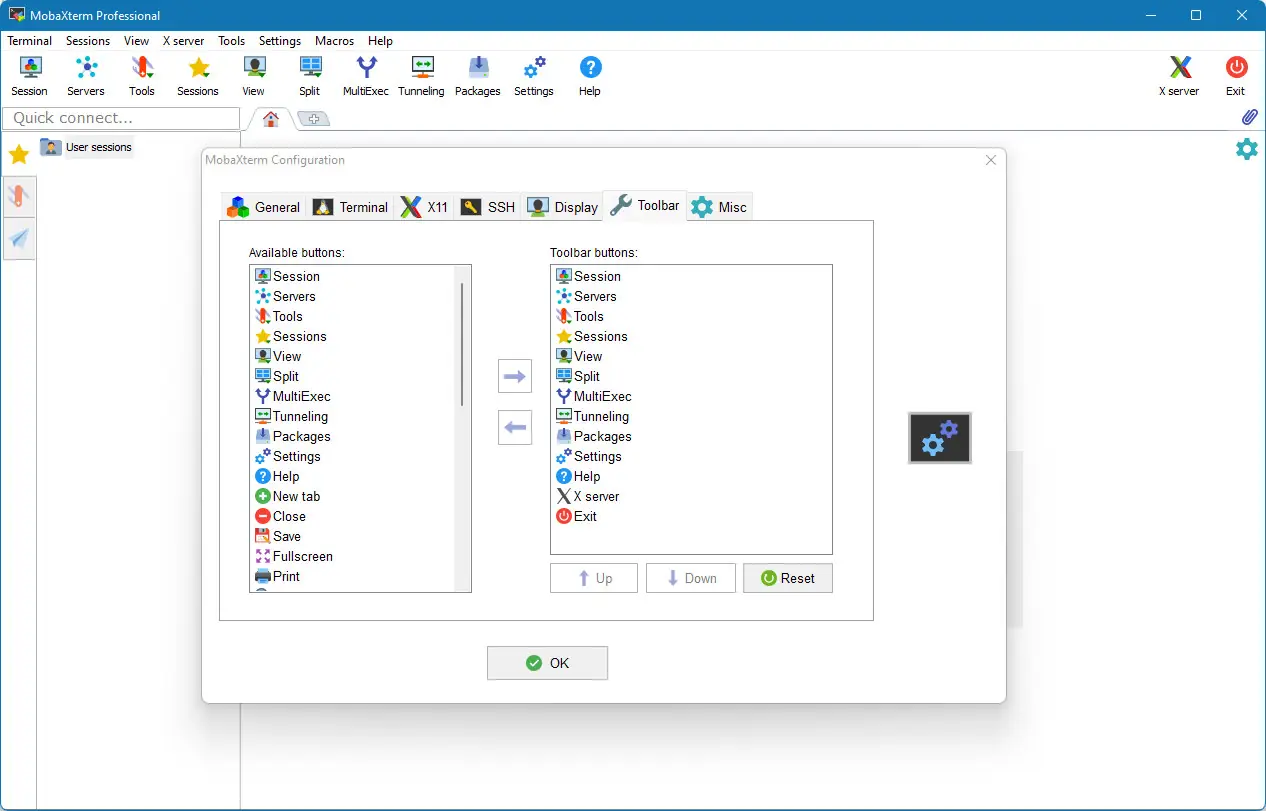Viewport: 1266px width, 811px height.
Task: Open Session from the main toolbar
Action: click(x=29, y=76)
